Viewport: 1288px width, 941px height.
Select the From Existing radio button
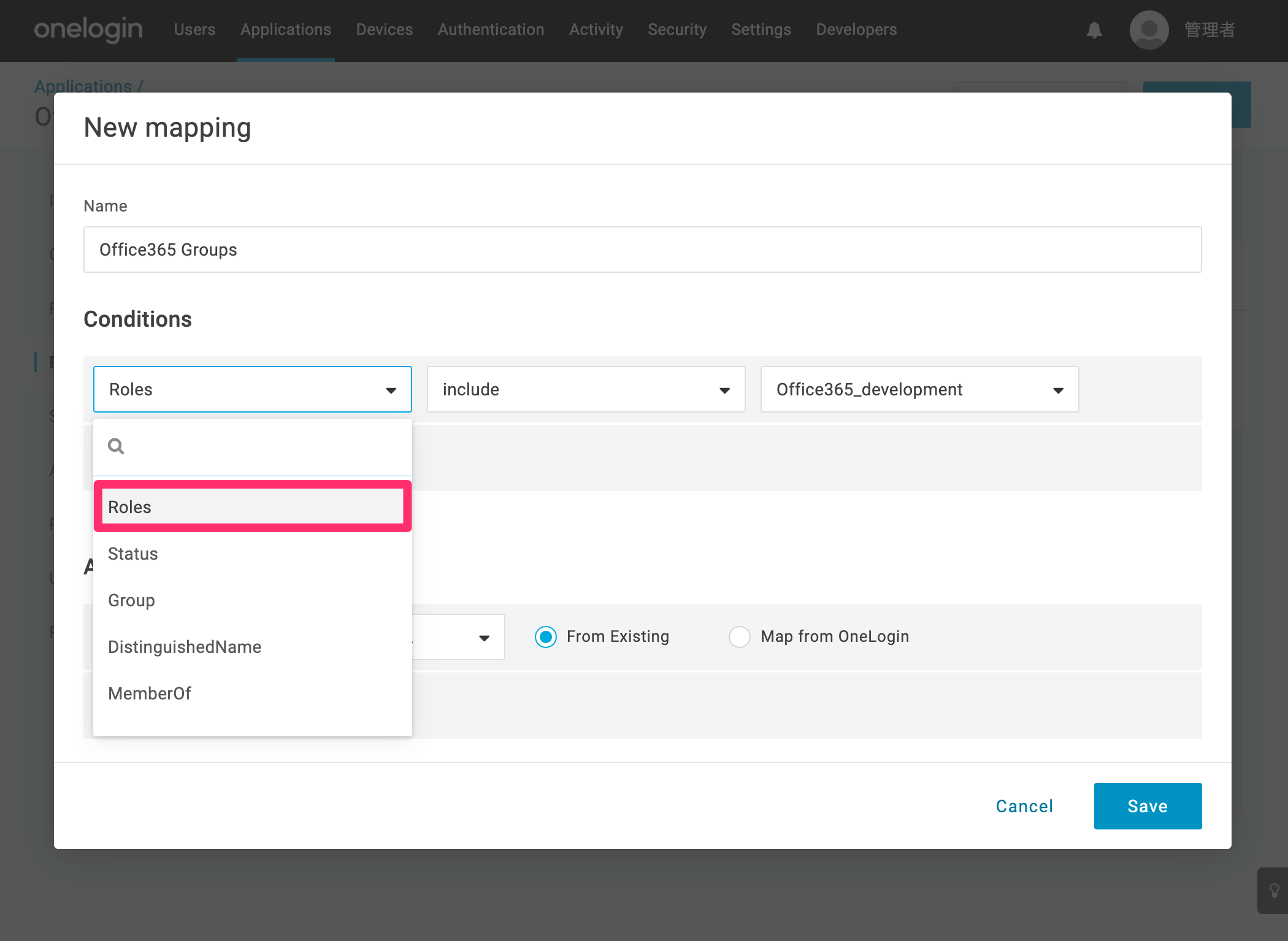pos(546,637)
